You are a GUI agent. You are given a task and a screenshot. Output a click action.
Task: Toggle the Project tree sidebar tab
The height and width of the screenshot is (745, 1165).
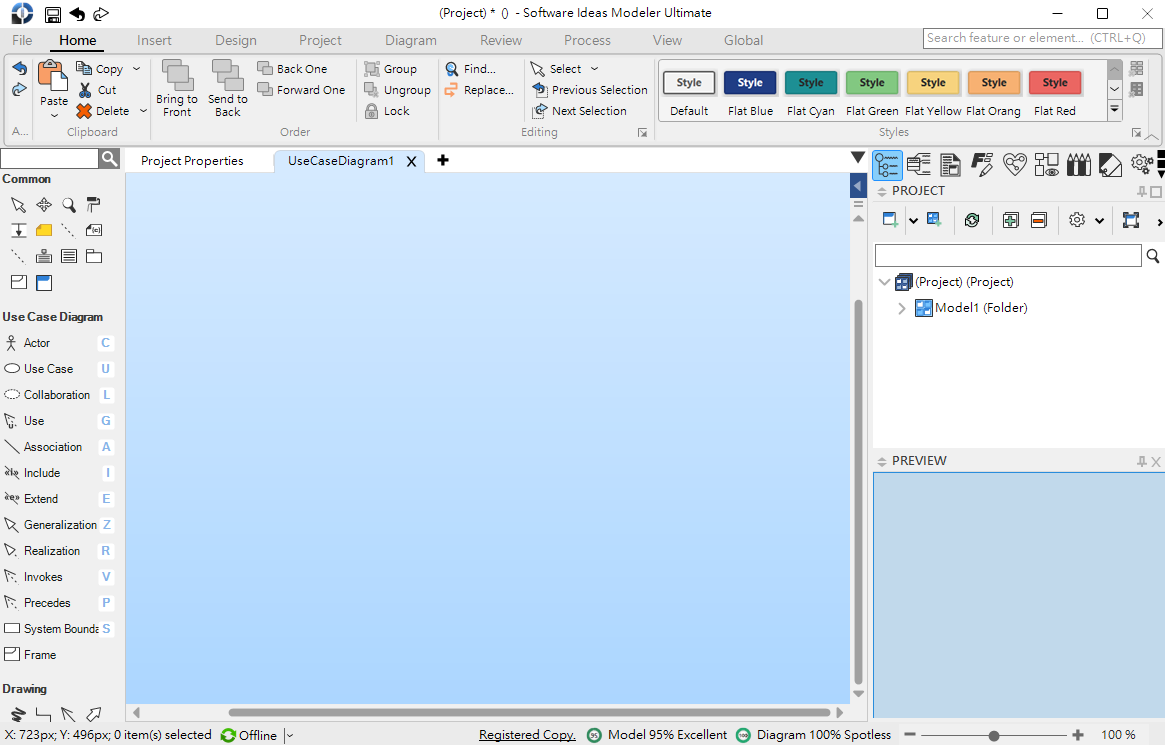pos(887,165)
